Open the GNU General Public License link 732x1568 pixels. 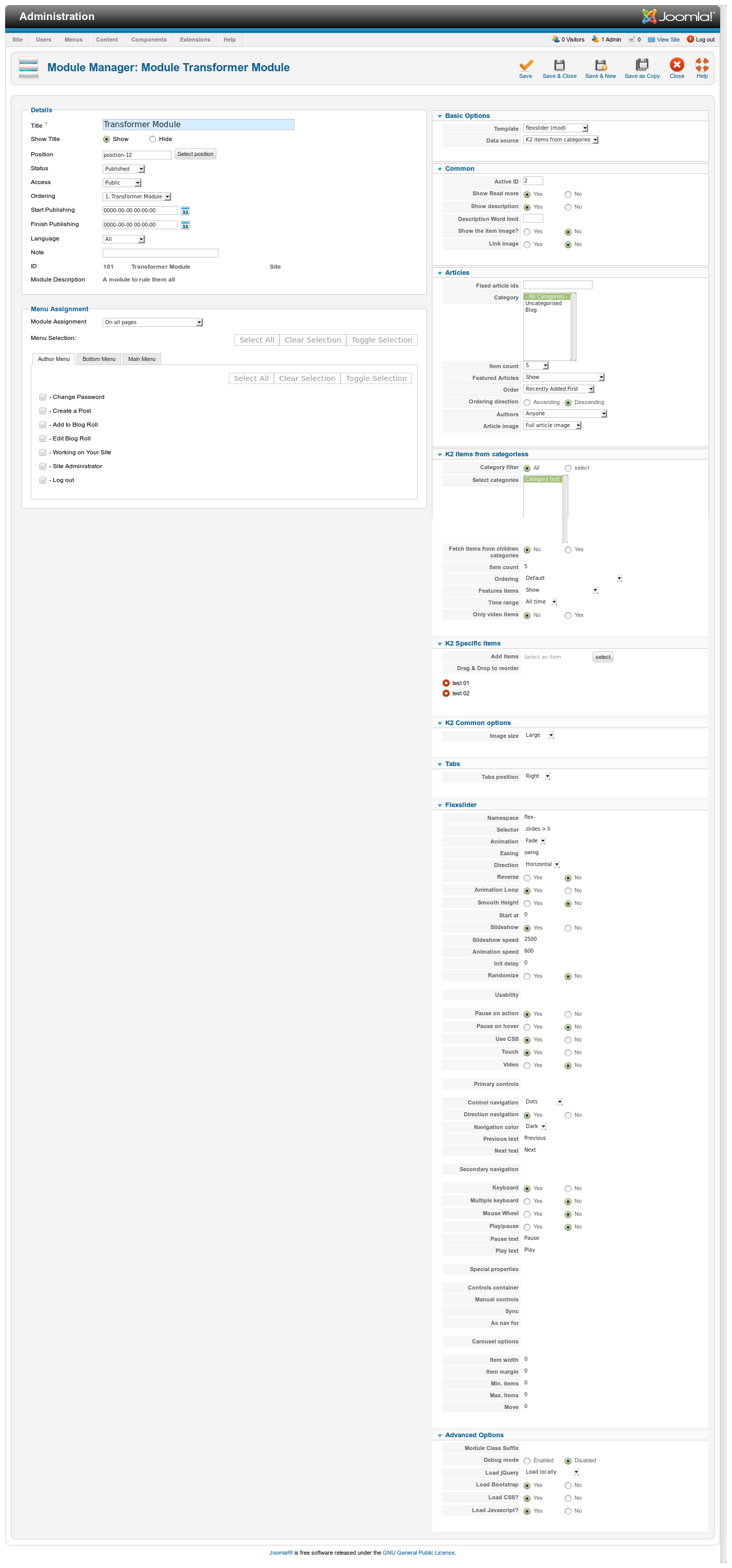click(x=418, y=1553)
